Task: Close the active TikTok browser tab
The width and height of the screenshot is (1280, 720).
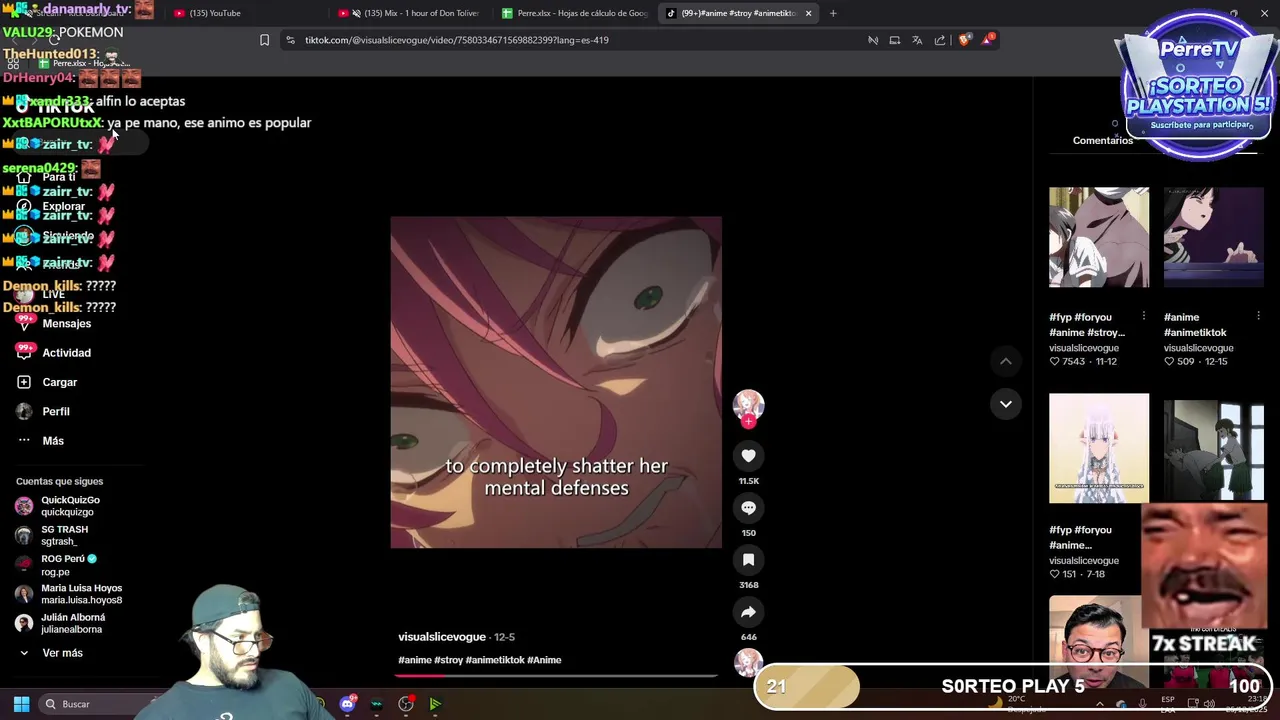Action: [x=808, y=13]
